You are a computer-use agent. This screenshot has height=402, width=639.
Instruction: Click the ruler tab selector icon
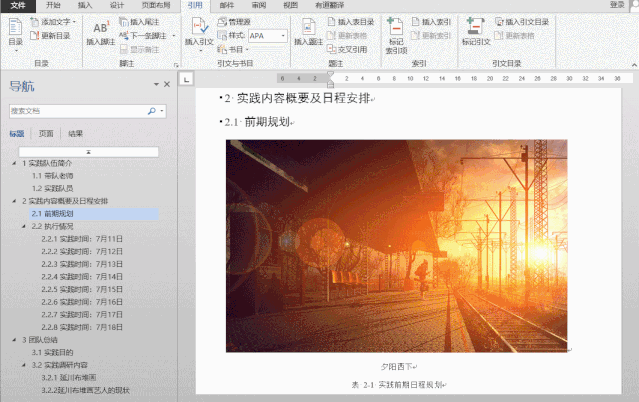[186, 79]
